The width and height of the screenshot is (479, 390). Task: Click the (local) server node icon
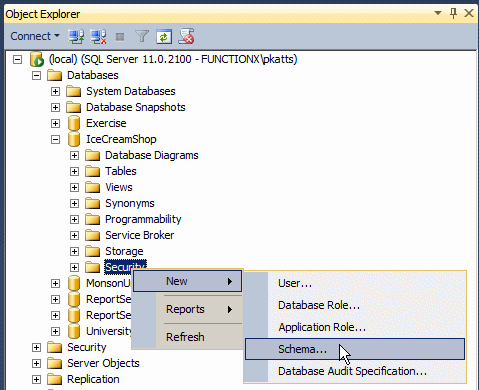(37, 59)
